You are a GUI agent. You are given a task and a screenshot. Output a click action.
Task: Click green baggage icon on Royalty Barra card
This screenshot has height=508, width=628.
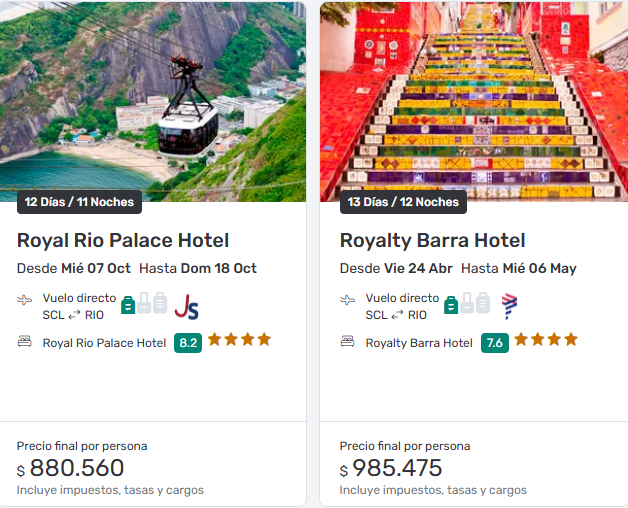pos(451,305)
